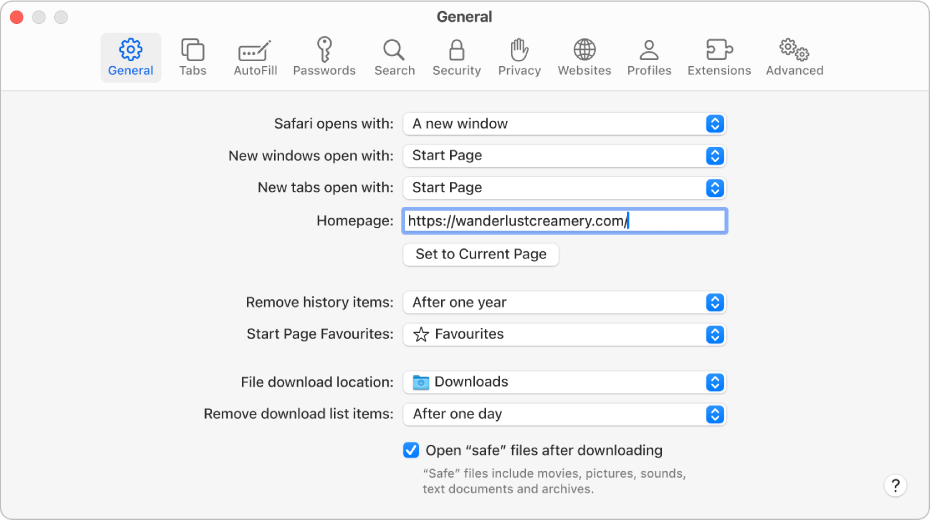Untick Open "safe" files after downloading
Screen dimensions: 931x521
411,450
